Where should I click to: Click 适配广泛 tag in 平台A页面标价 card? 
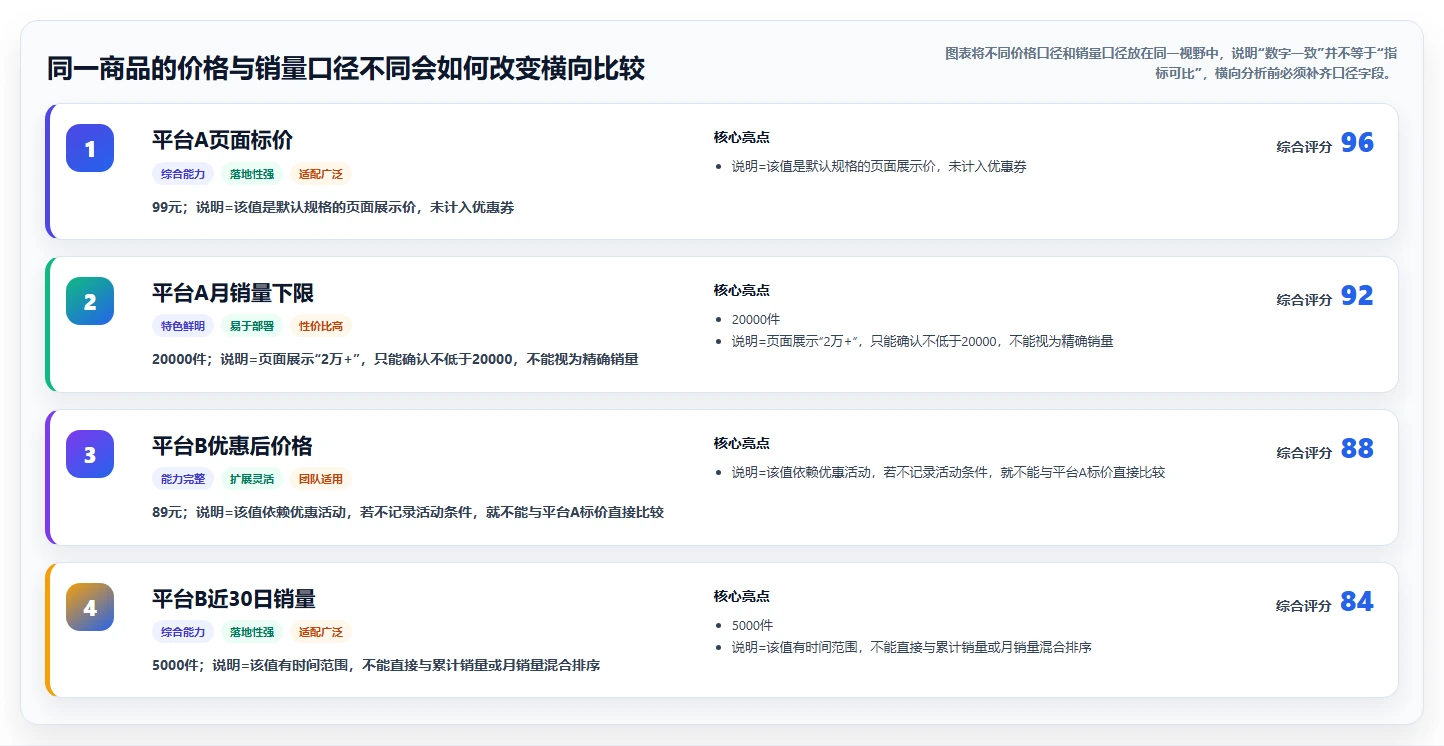point(321,174)
